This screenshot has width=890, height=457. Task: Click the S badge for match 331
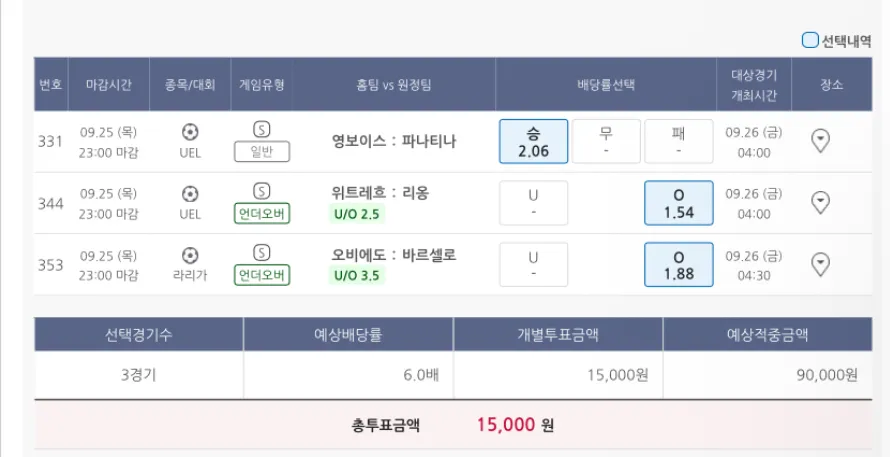pyautogui.click(x=262, y=129)
